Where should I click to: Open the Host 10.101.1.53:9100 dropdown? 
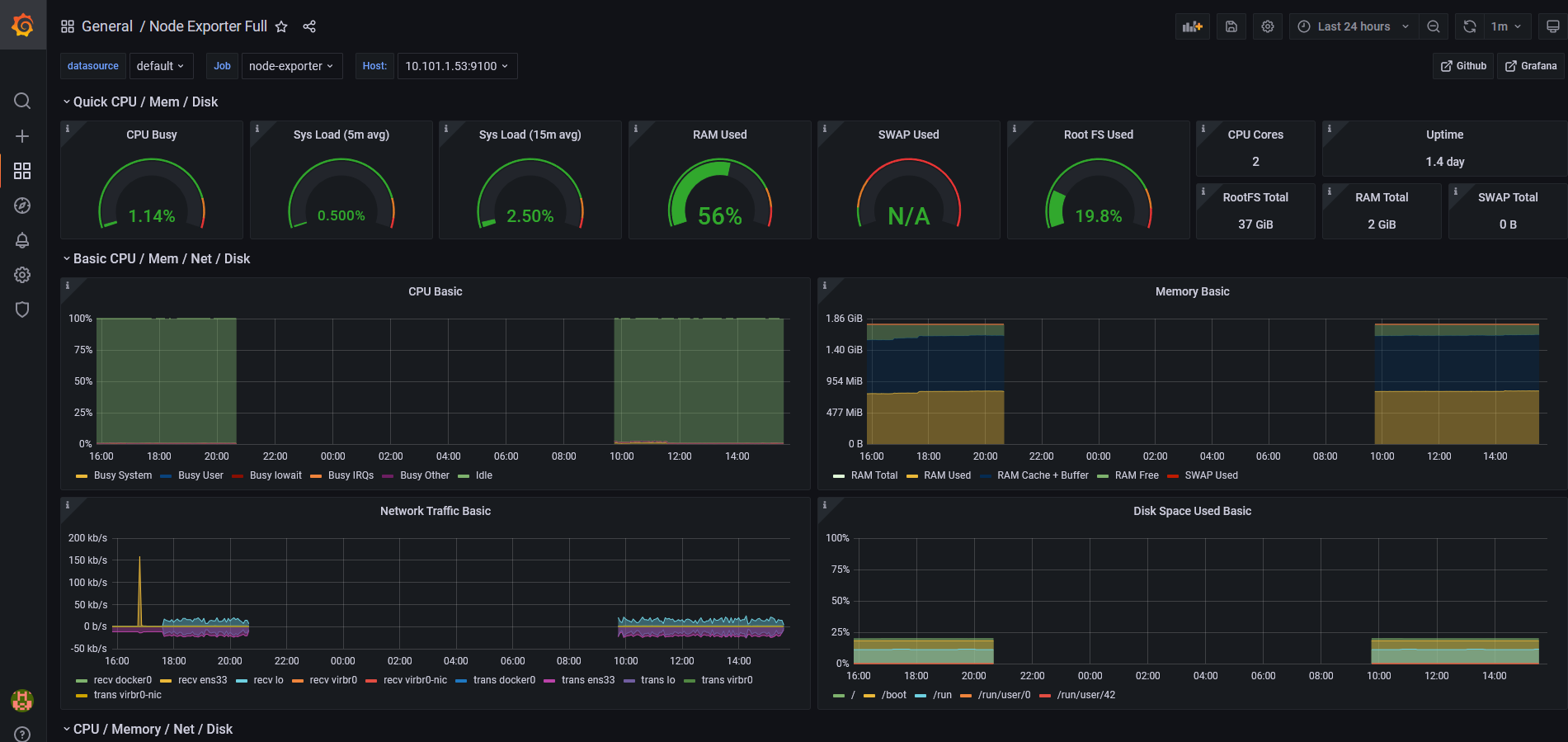pos(457,66)
